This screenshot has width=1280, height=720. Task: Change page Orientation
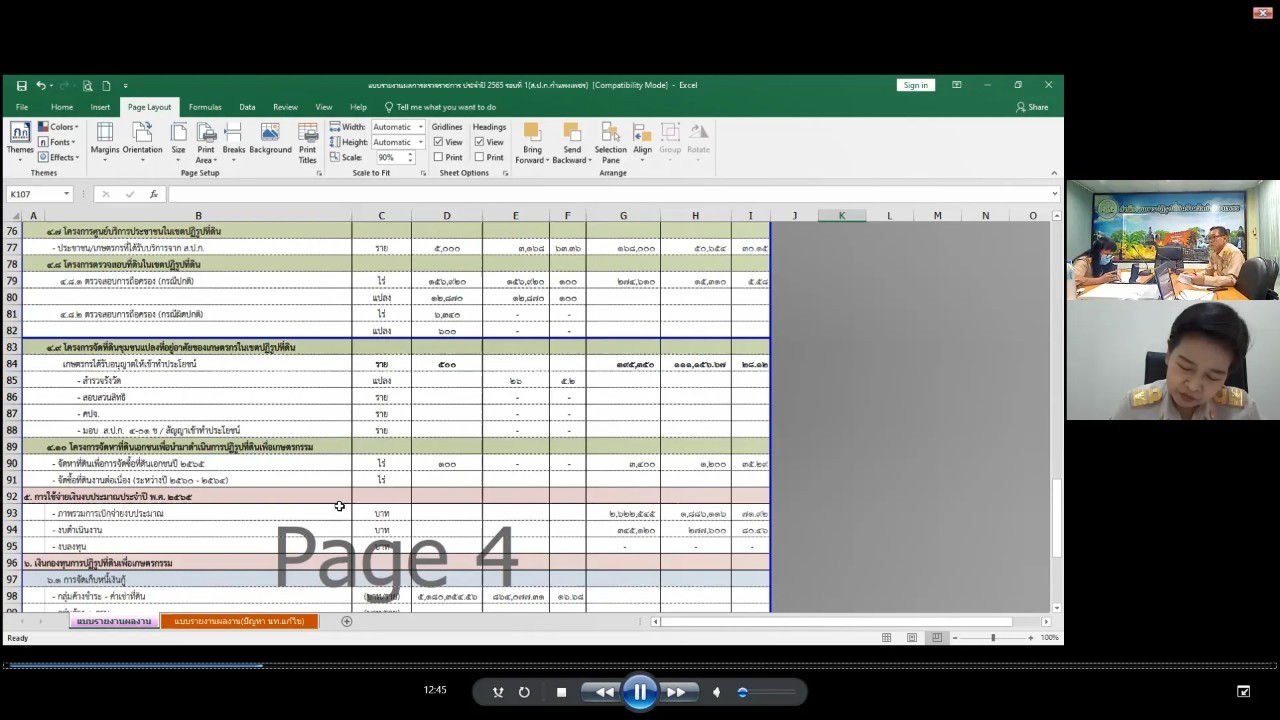coord(142,143)
